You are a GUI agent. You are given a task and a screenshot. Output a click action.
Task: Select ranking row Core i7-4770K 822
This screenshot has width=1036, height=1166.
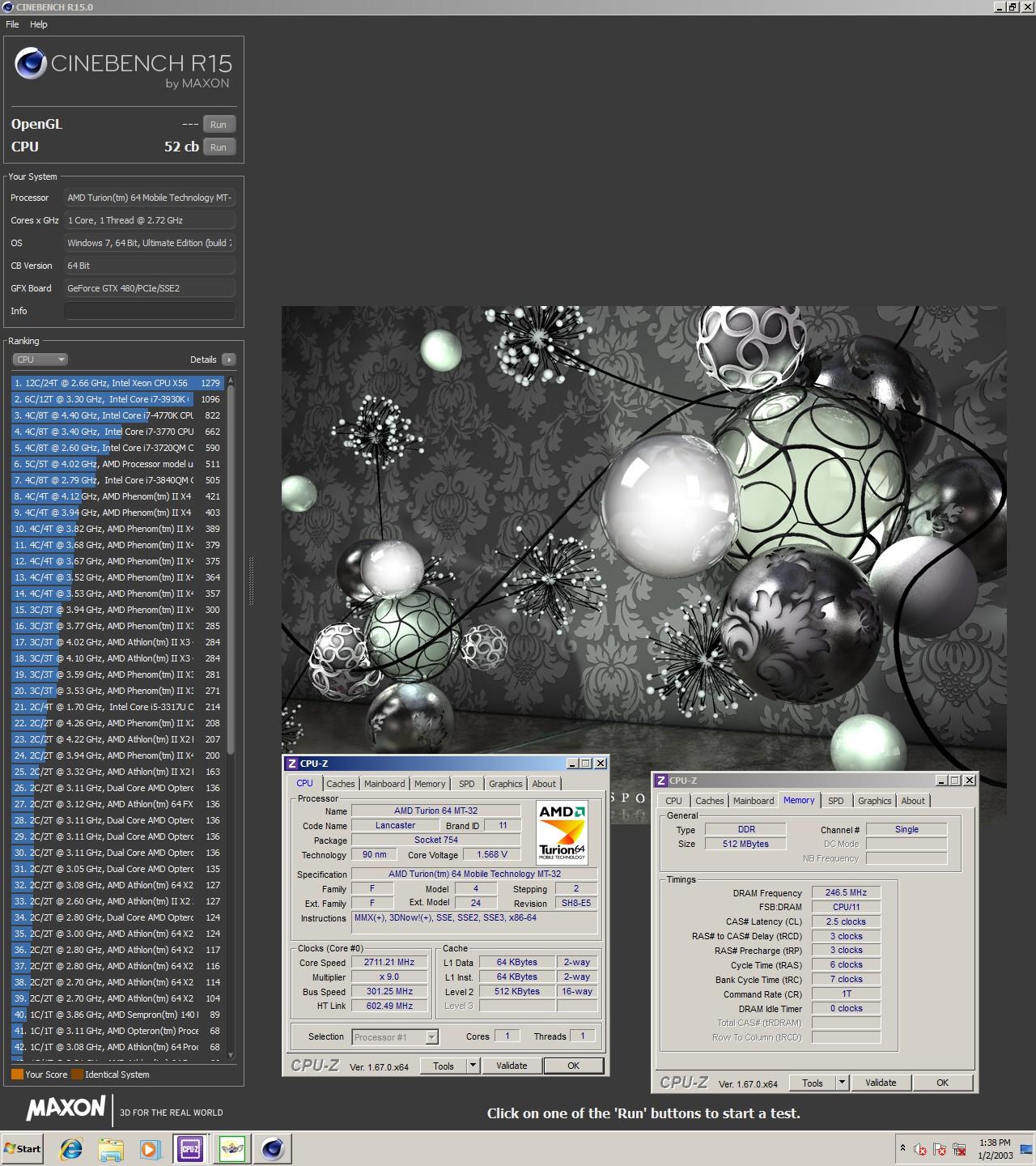click(117, 415)
